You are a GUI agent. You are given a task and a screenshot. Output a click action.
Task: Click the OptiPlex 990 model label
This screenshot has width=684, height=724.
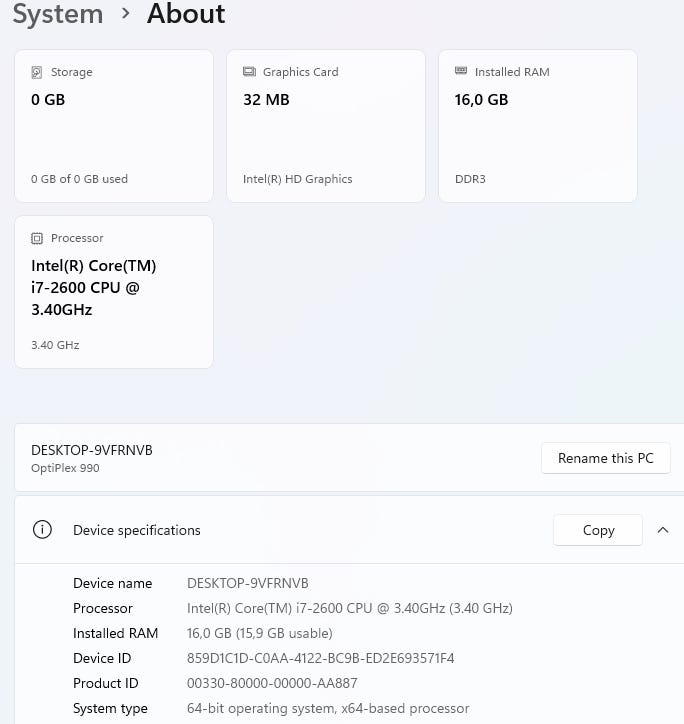pos(65,468)
